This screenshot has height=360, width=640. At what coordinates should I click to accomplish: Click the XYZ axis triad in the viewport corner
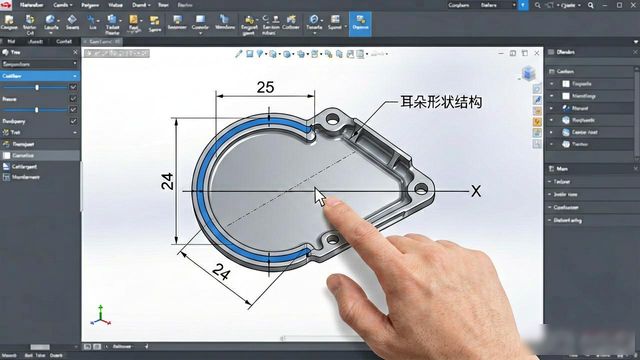pos(100,316)
